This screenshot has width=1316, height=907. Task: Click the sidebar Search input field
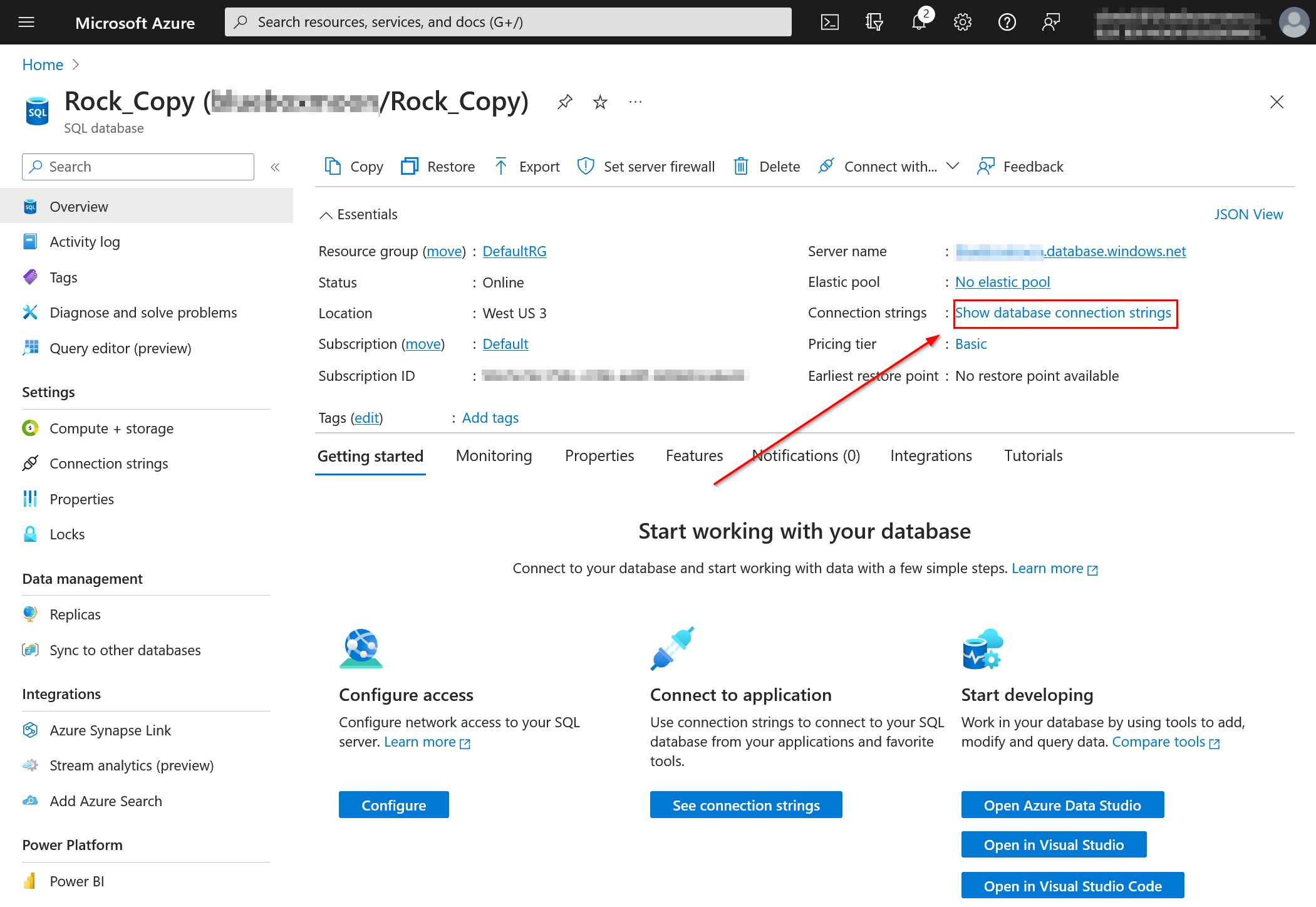[x=138, y=167]
